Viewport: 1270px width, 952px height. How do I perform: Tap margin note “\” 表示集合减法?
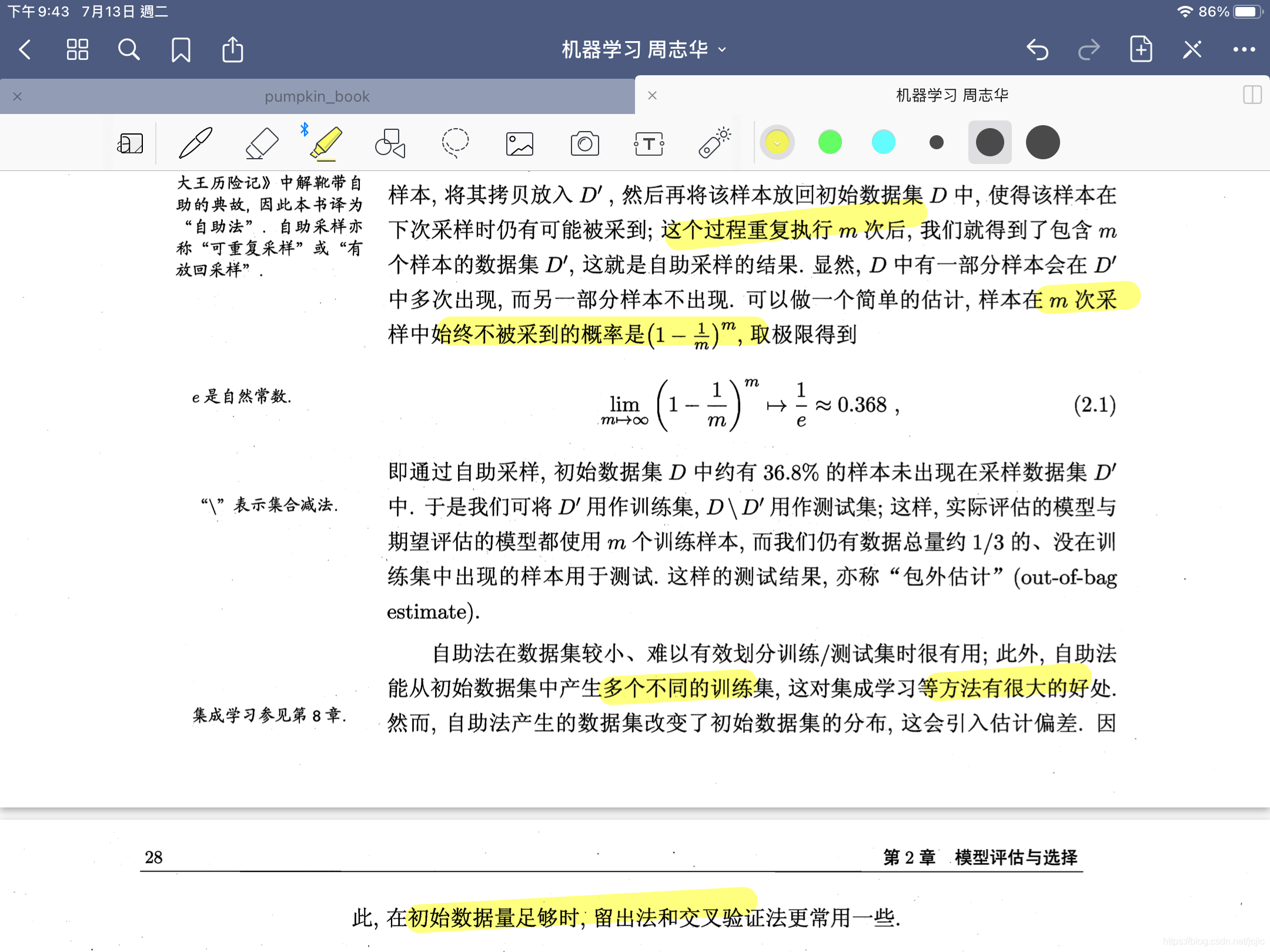pyautogui.click(x=269, y=505)
